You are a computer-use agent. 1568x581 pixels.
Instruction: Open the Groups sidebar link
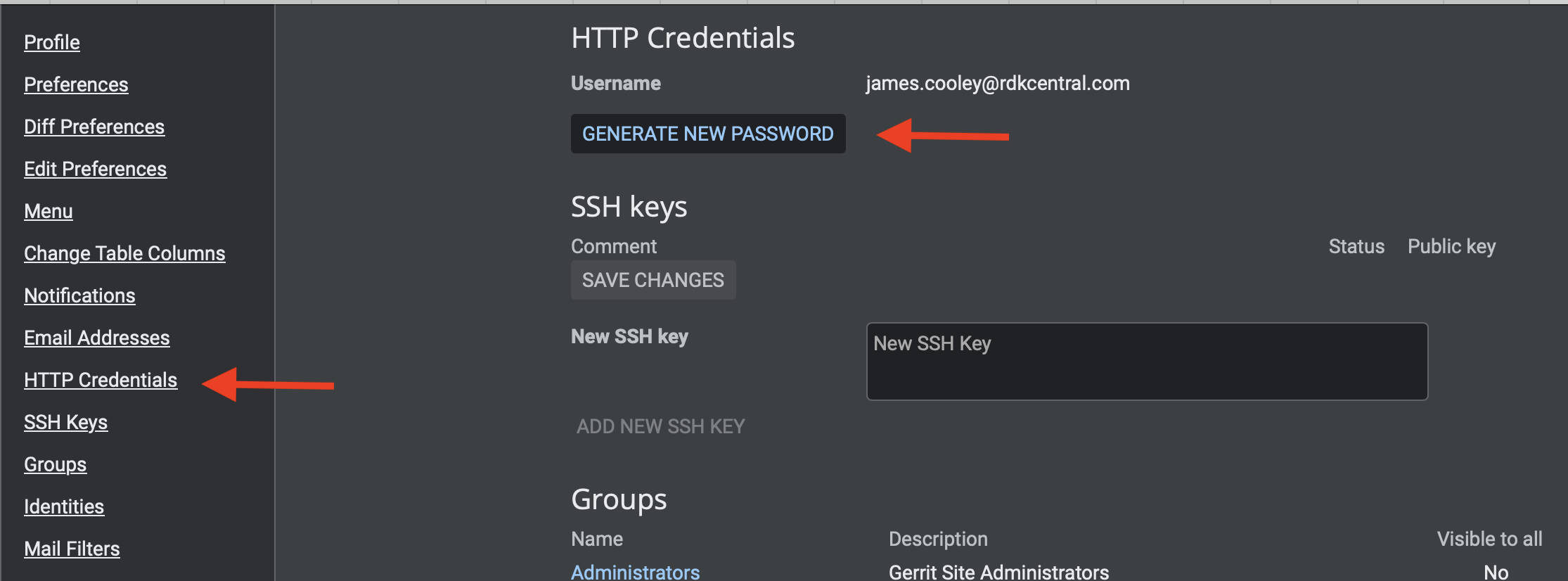point(56,464)
